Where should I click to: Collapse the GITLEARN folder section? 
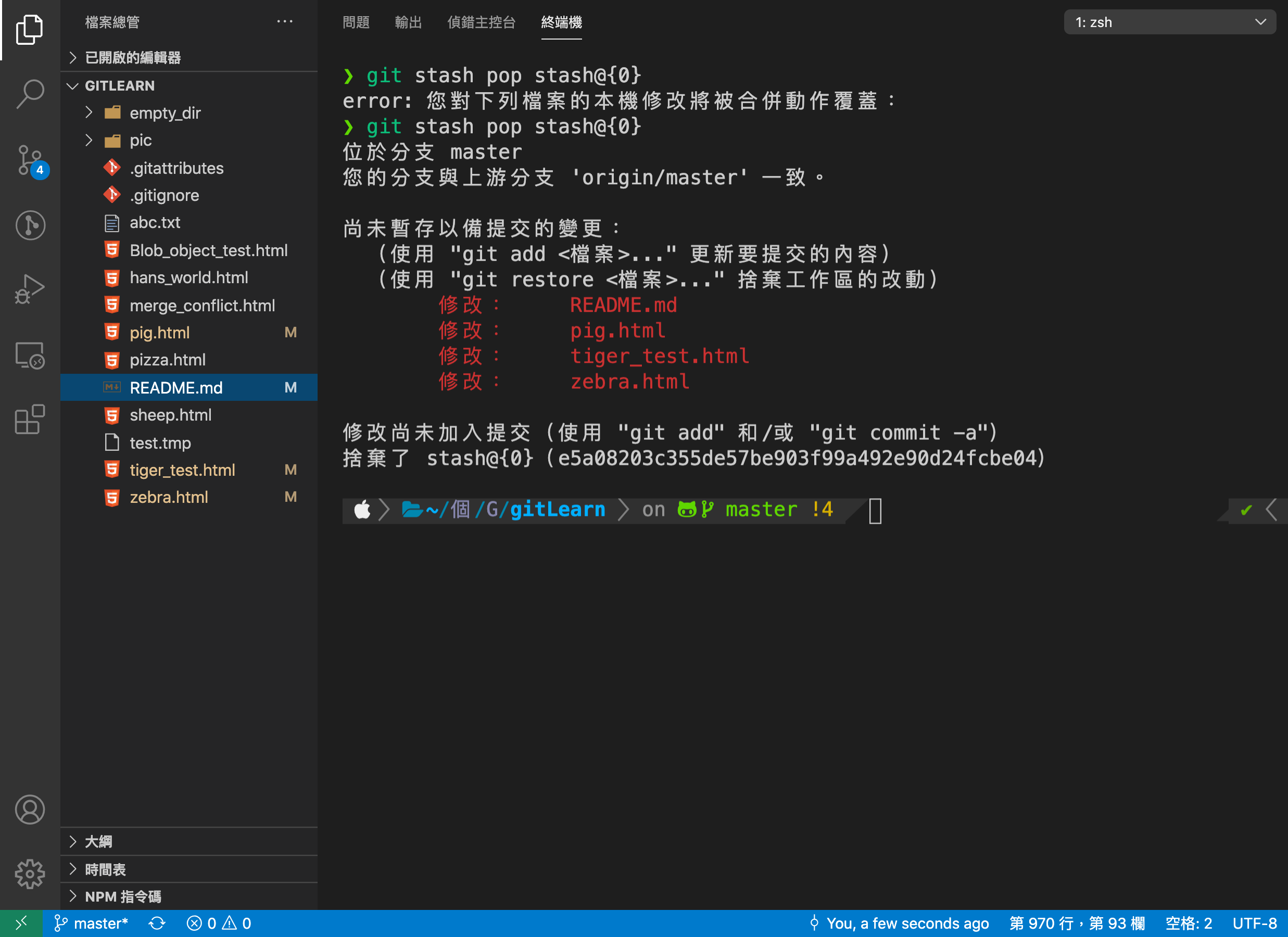click(x=188, y=86)
